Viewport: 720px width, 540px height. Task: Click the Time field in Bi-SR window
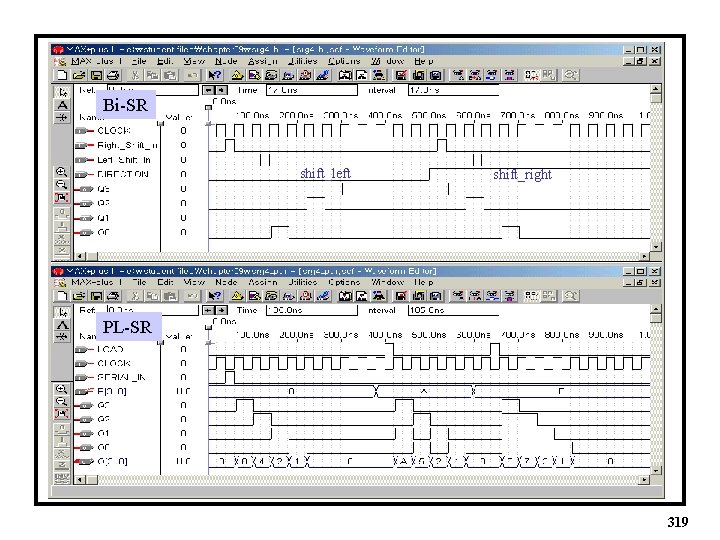[x=312, y=90]
